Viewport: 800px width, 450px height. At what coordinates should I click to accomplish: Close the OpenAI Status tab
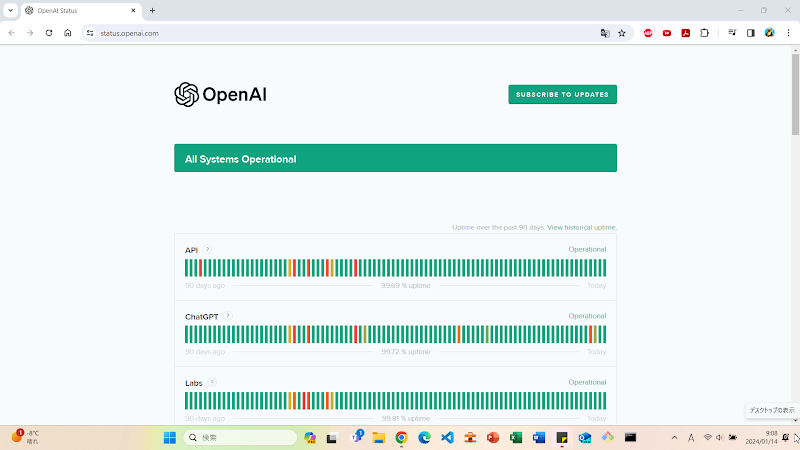tap(133, 10)
